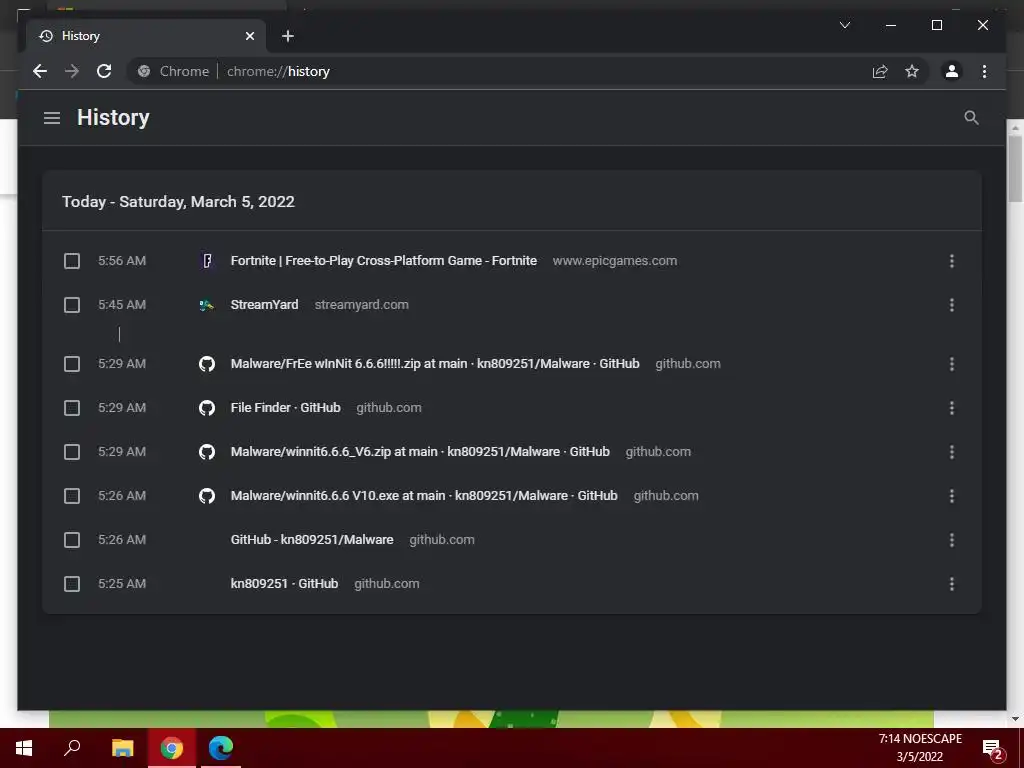The height and width of the screenshot is (768, 1024).
Task: Go back with the browser back arrow
Action: click(x=40, y=71)
